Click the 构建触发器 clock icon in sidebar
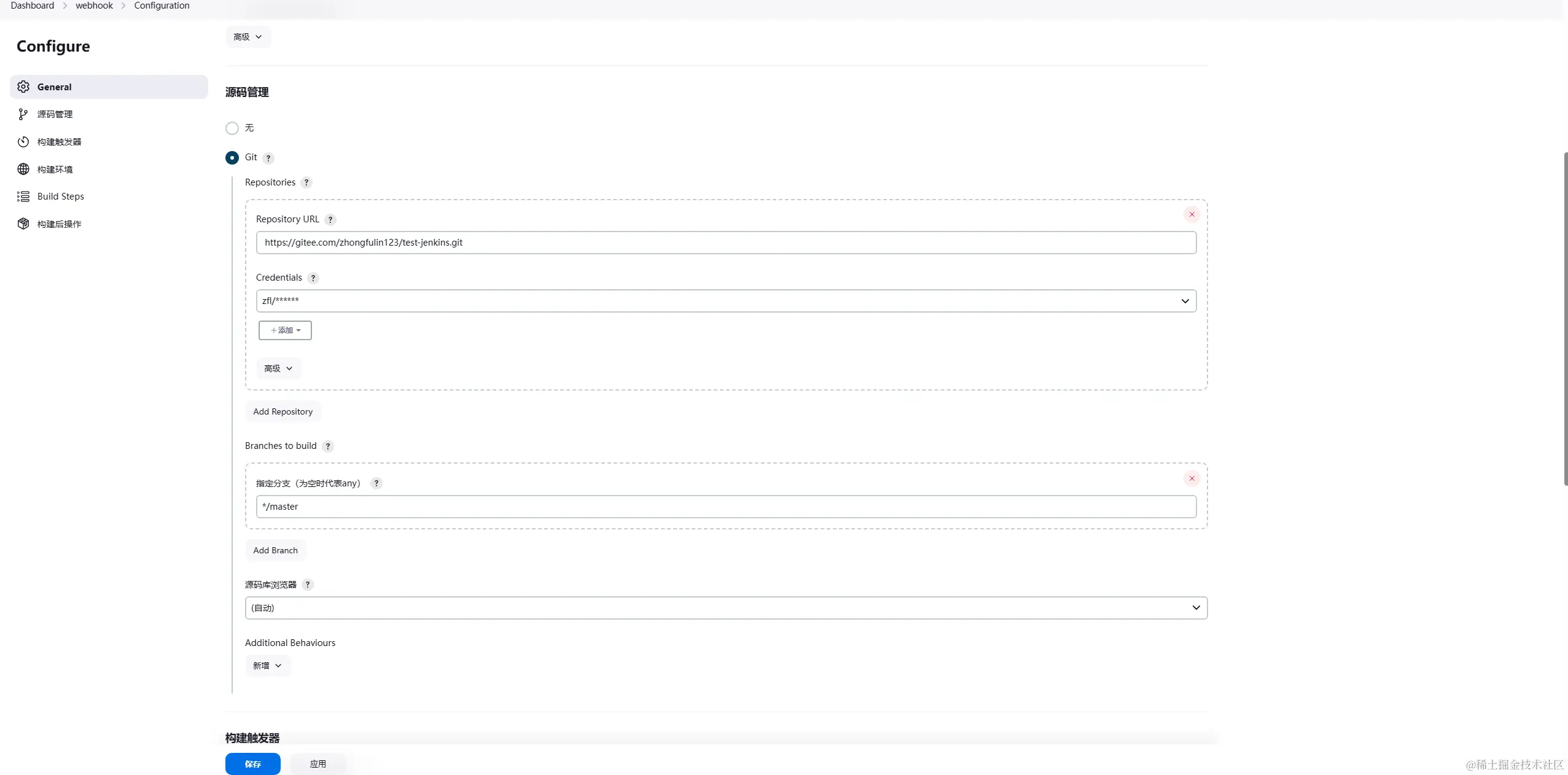 click(23, 142)
